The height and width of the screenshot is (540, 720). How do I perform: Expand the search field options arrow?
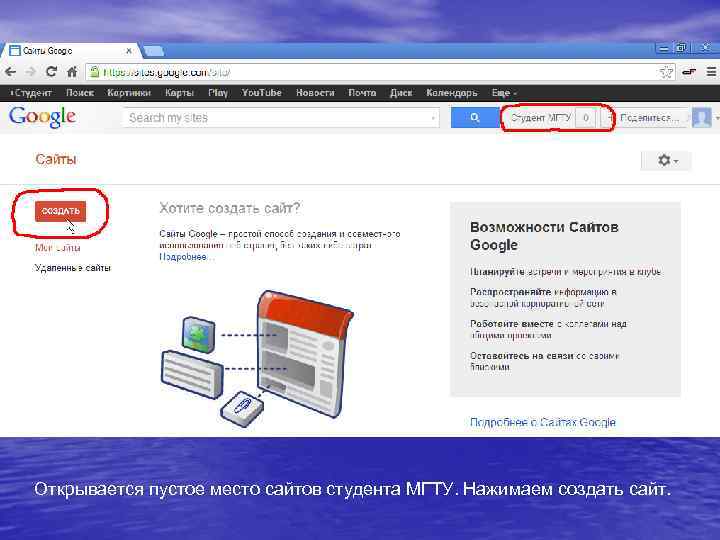[433, 118]
